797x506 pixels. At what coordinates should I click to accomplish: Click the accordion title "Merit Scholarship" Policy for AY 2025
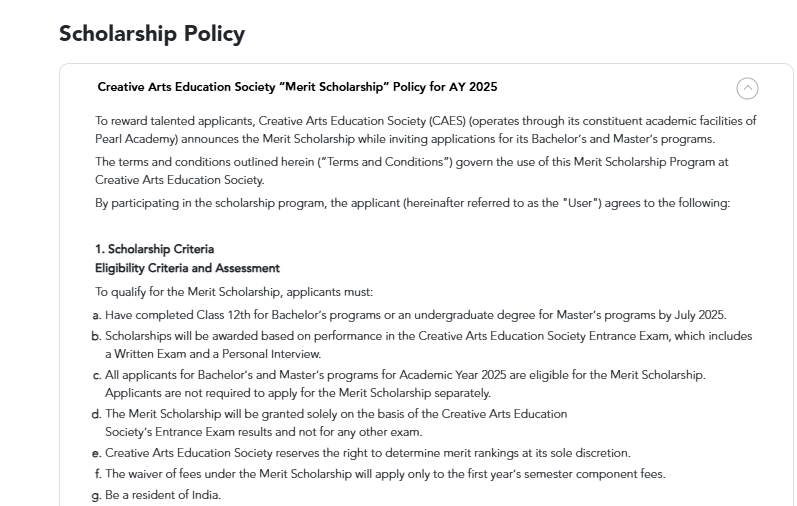click(x=297, y=87)
